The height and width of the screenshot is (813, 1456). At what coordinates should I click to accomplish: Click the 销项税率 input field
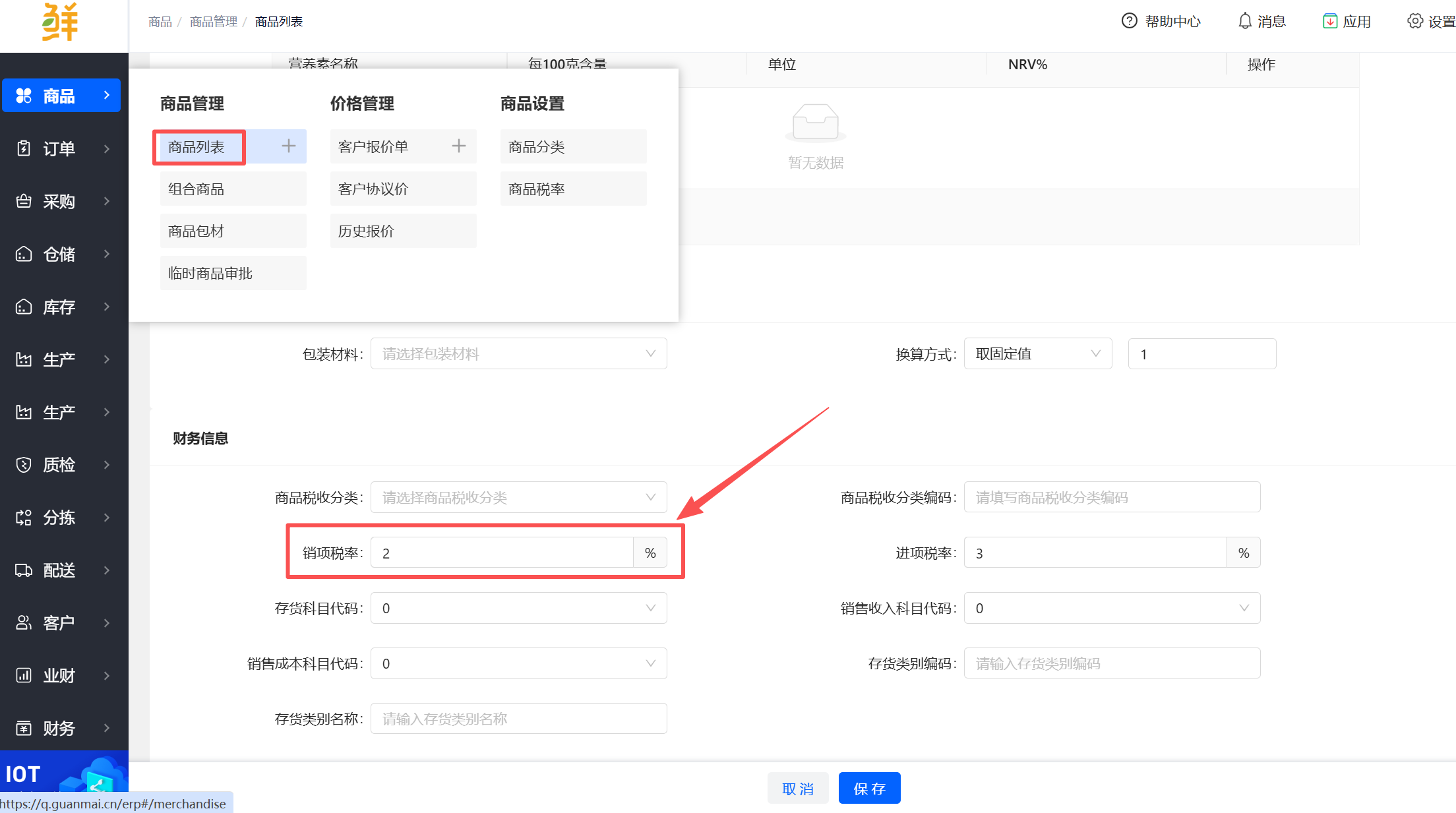(501, 553)
